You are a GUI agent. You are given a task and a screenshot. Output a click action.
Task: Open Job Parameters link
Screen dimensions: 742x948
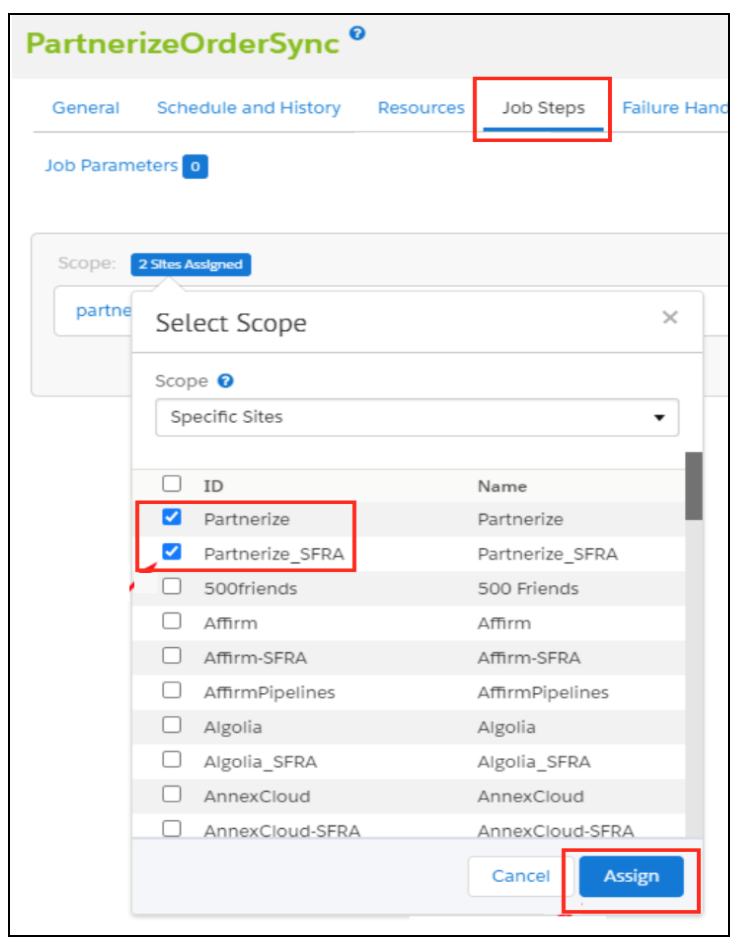point(111,166)
